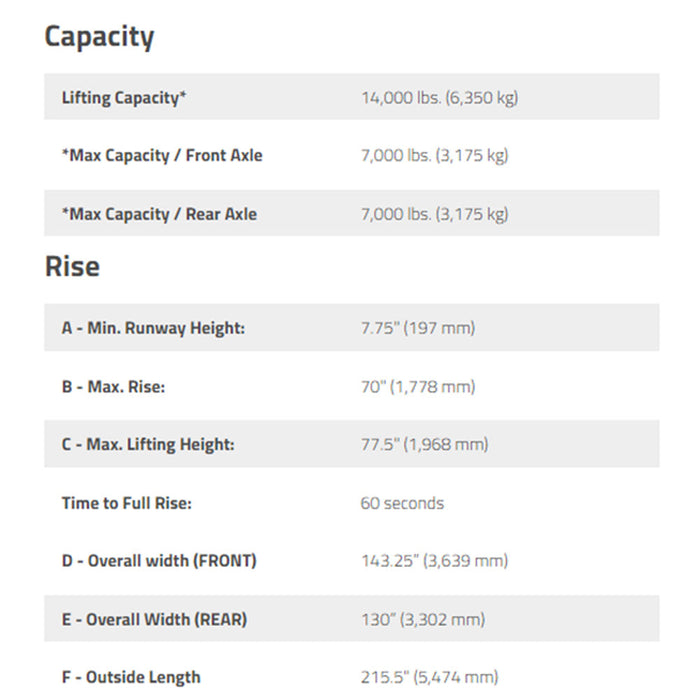Select the D - Overall width (FRONT) label
The width and height of the screenshot is (700, 700).
(159, 561)
